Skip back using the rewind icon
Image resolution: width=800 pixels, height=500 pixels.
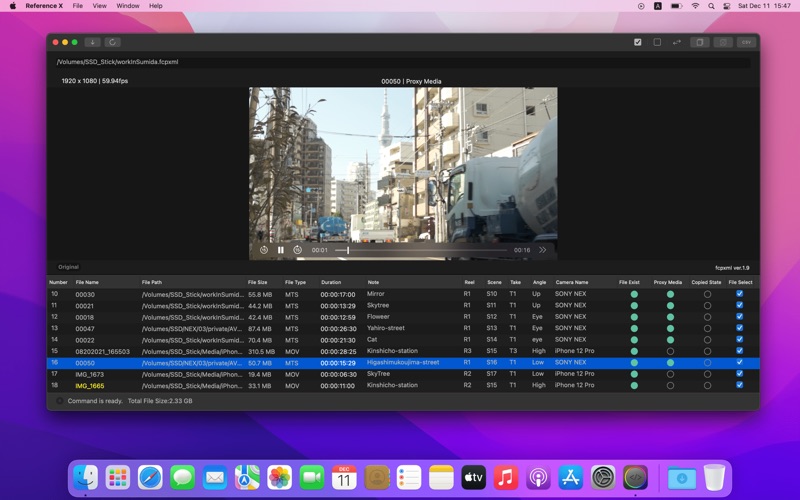264,250
